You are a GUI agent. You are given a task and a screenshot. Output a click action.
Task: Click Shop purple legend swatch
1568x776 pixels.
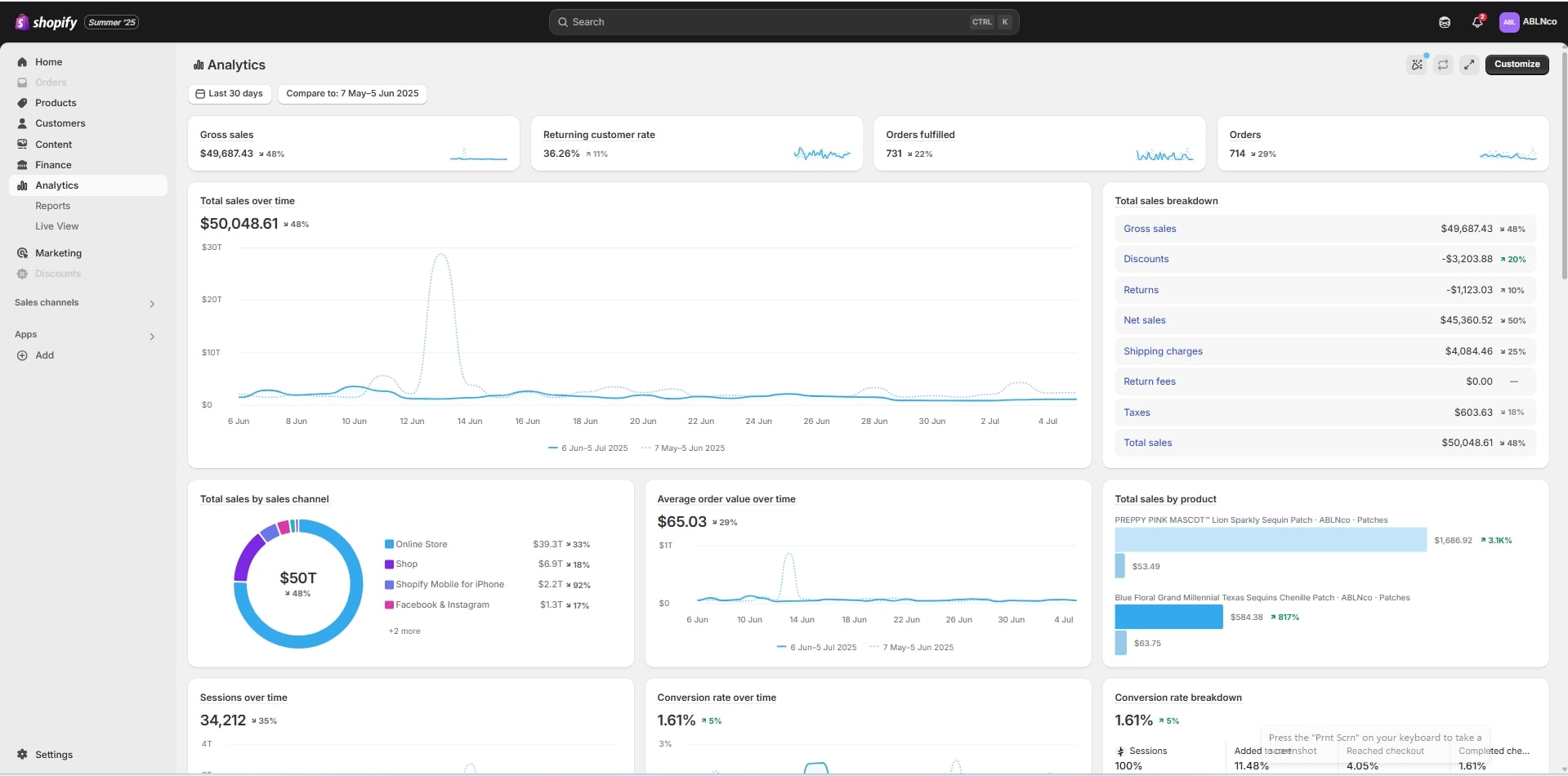(x=390, y=564)
